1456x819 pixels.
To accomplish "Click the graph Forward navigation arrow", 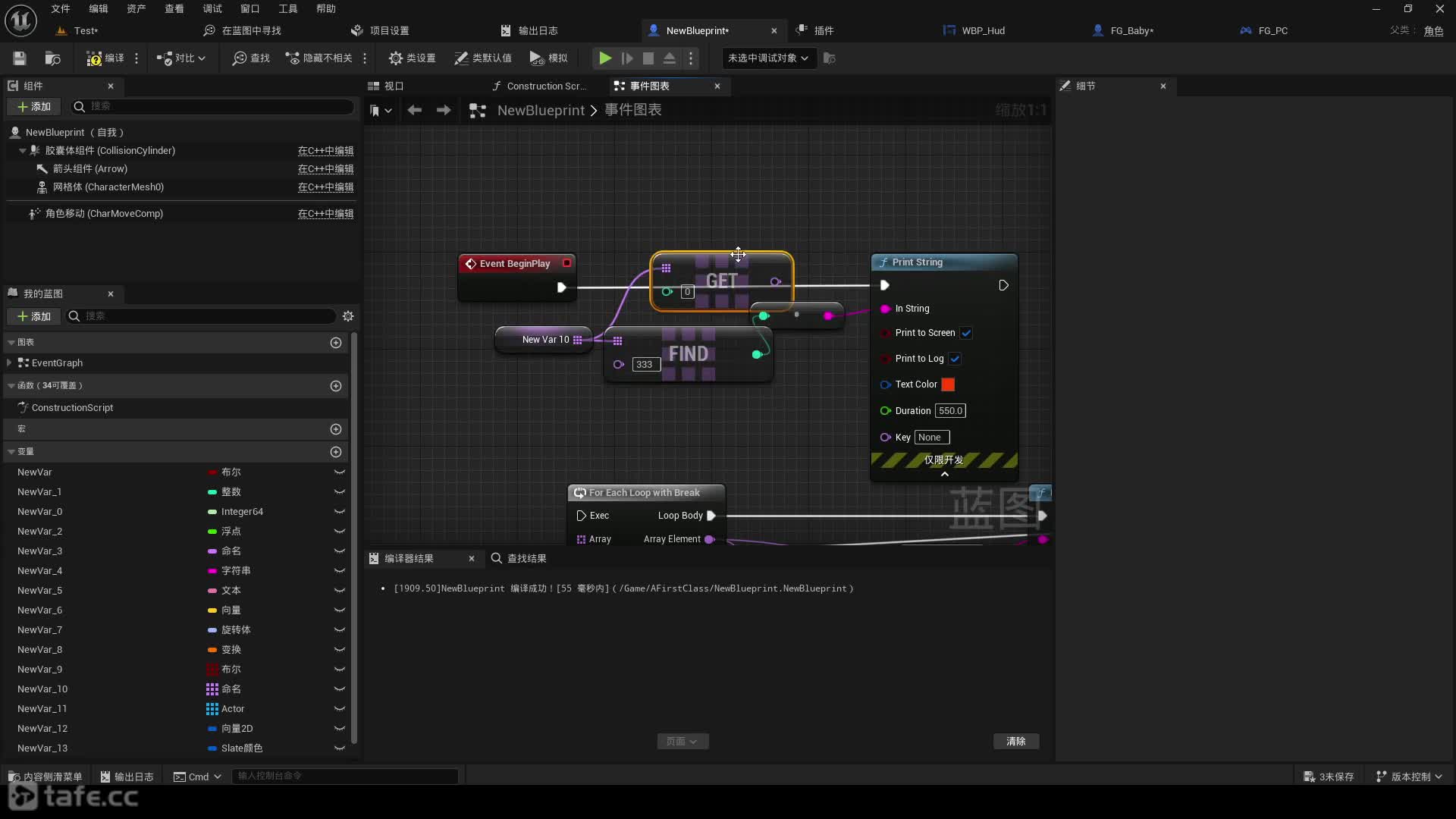I will [x=444, y=111].
